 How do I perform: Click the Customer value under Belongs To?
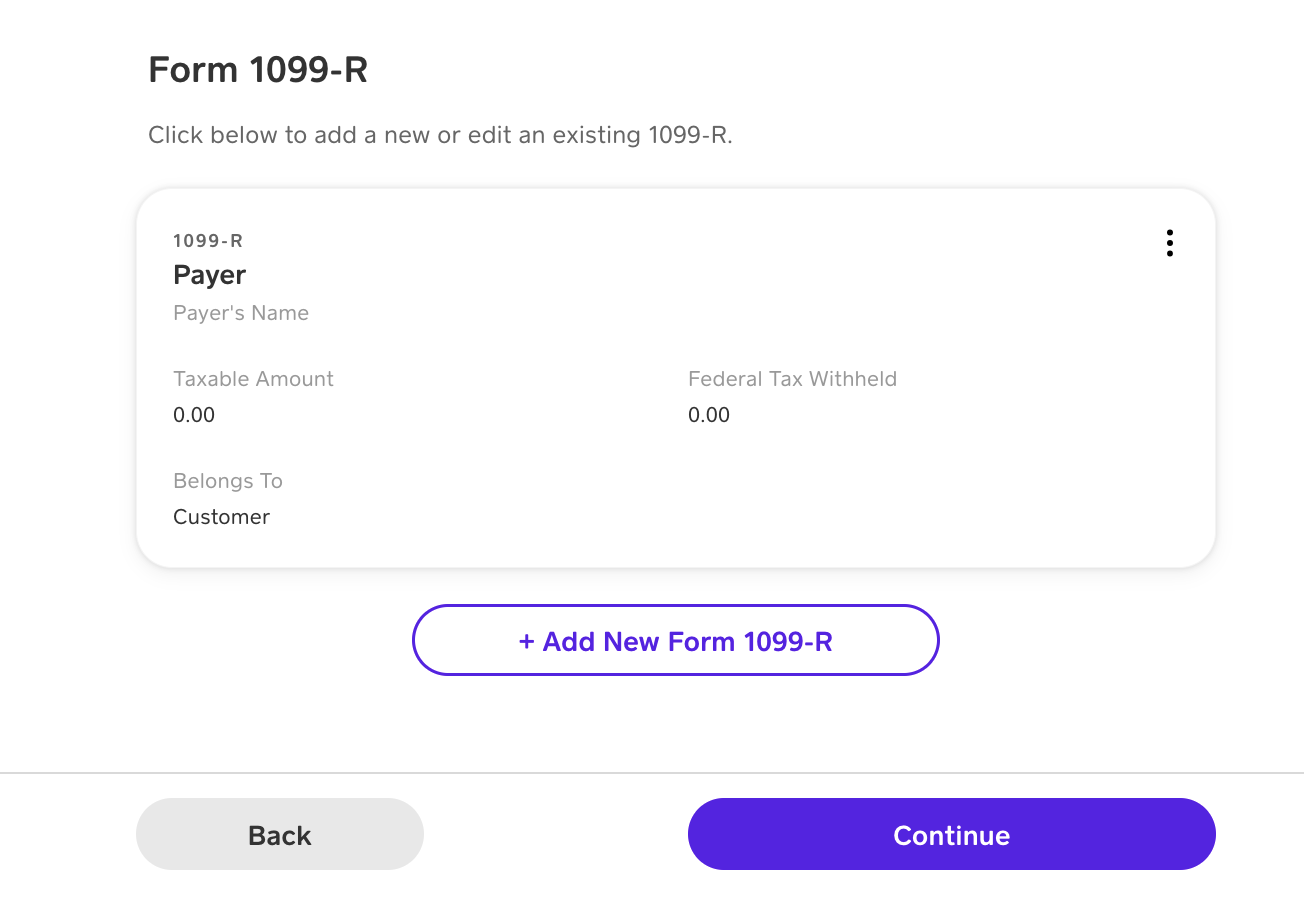click(x=222, y=517)
